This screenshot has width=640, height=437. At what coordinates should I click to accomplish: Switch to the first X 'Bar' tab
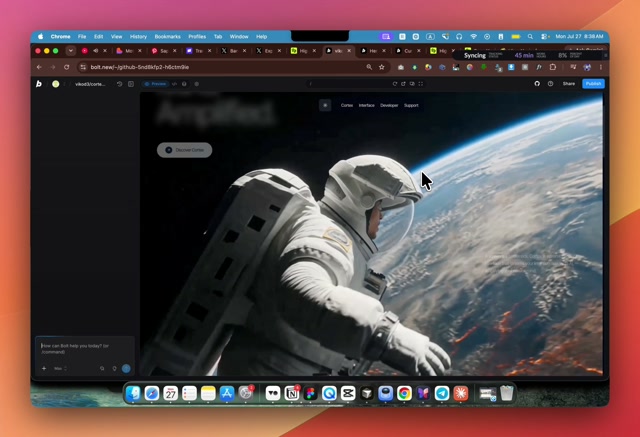(233, 51)
